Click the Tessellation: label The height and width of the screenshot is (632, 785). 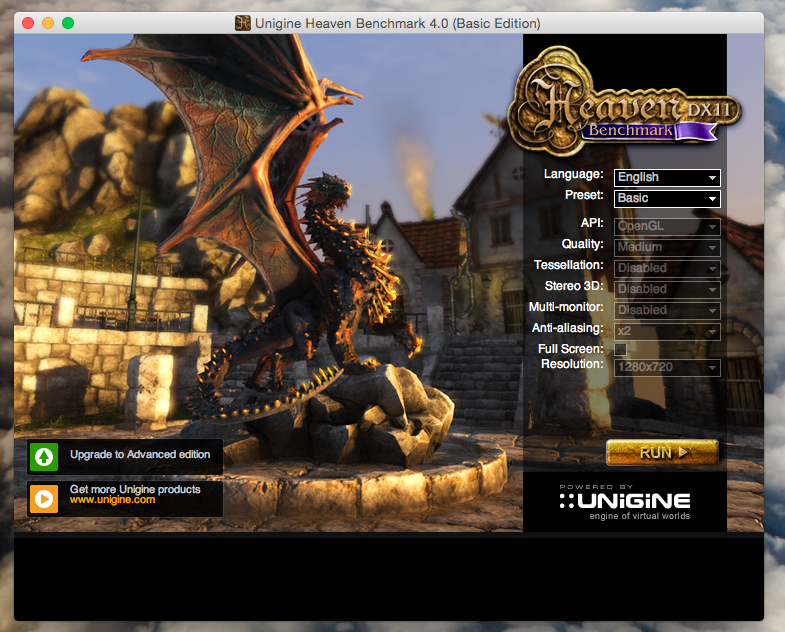569,265
